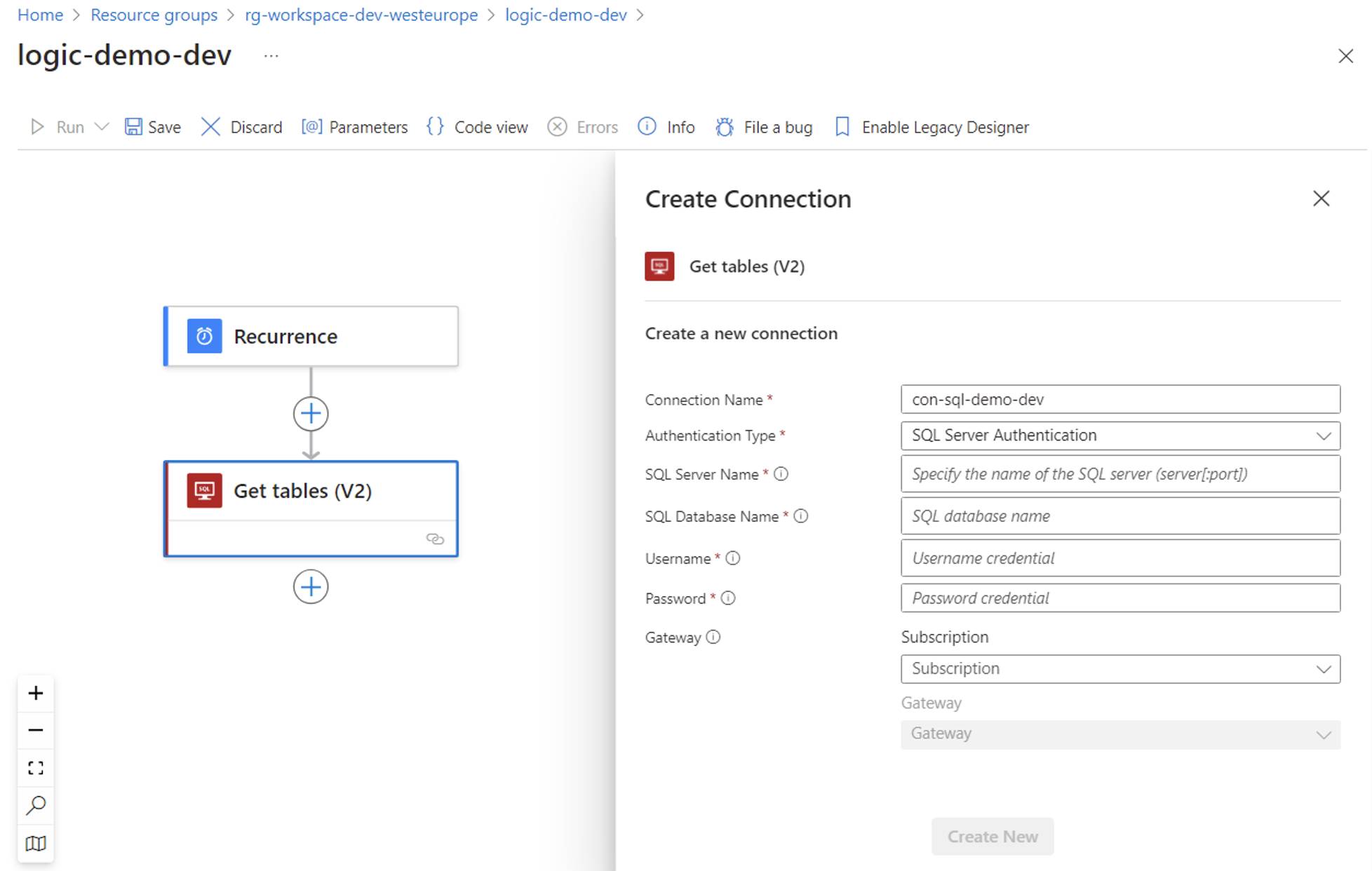Show info tooltip for Username

coord(733,558)
